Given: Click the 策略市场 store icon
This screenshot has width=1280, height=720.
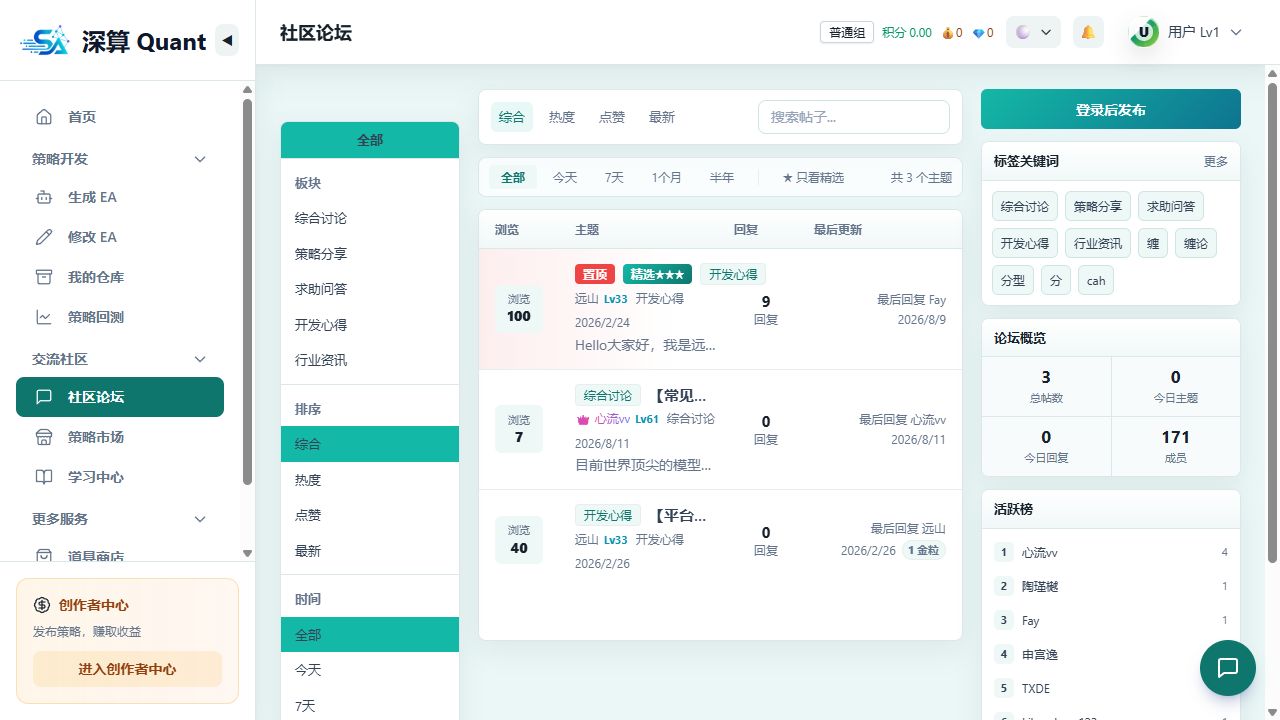Looking at the screenshot, I should coord(44,437).
